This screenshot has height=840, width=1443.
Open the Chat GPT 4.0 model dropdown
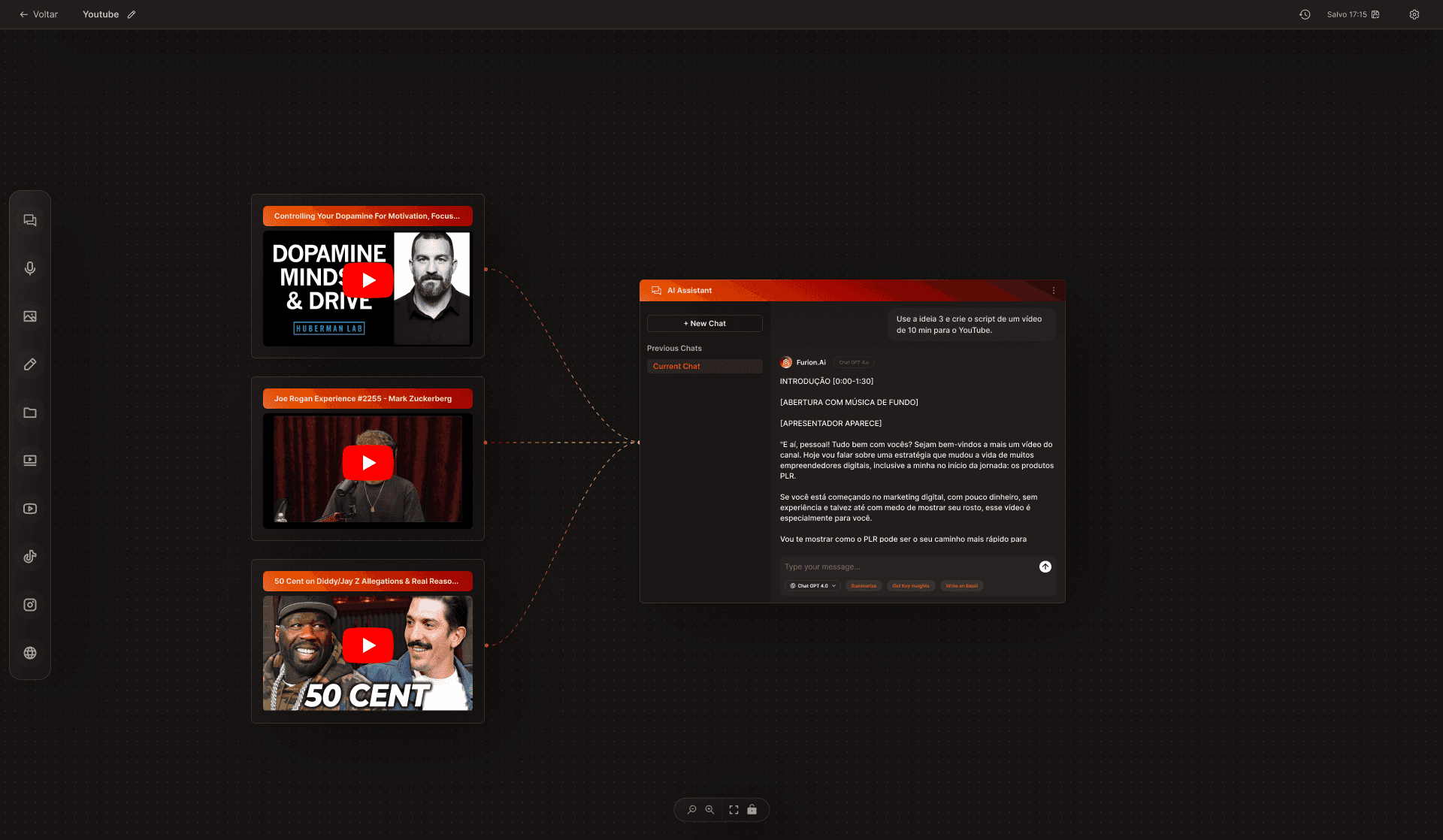tap(813, 586)
